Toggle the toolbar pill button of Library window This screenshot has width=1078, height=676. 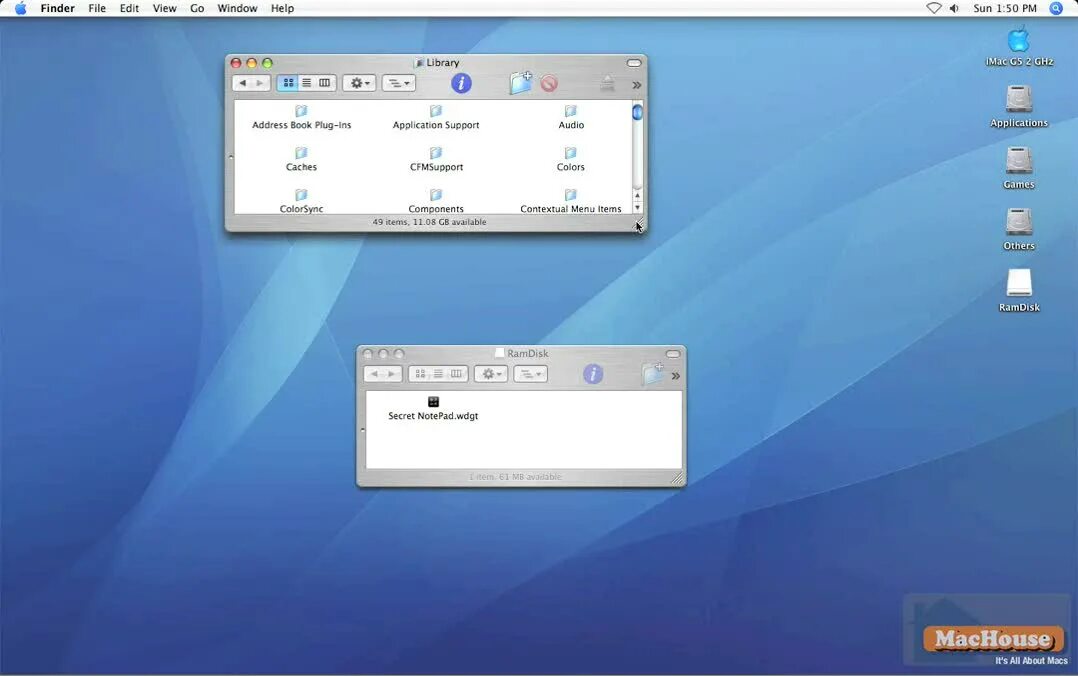634,63
